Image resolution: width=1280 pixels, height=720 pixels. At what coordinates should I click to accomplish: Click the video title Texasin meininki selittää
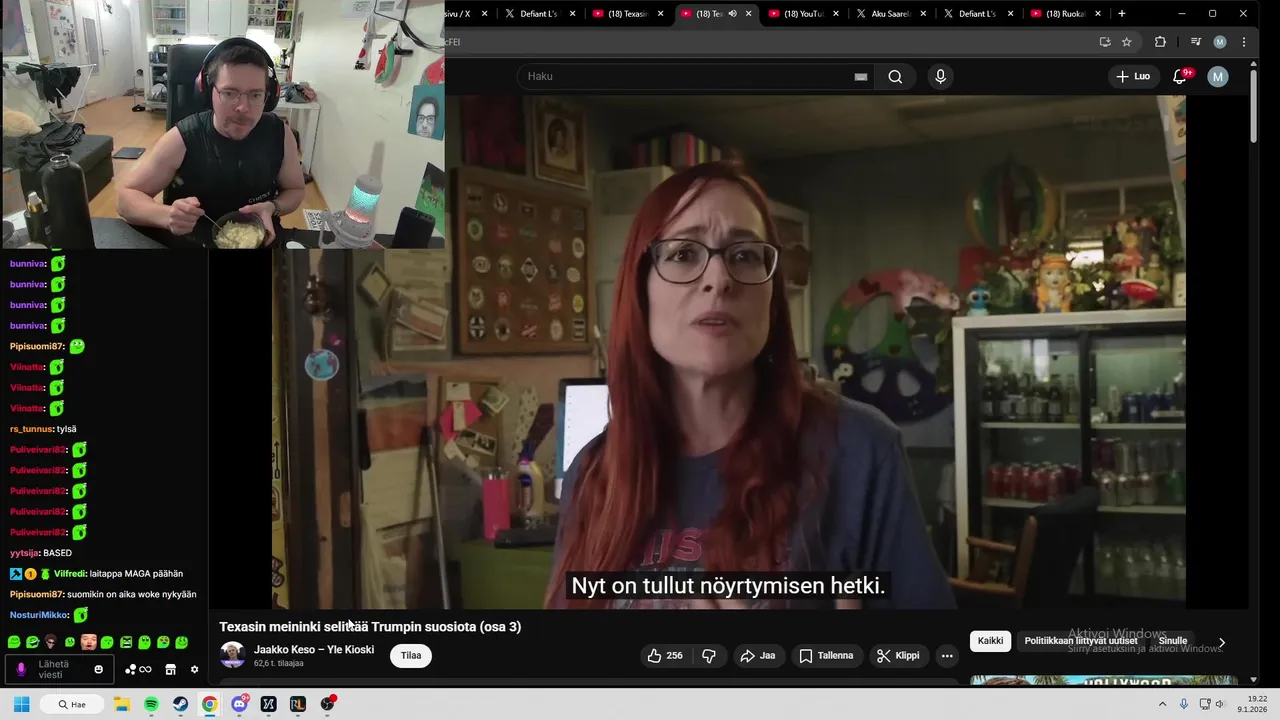pyautogui.click(x=370, y=627)
